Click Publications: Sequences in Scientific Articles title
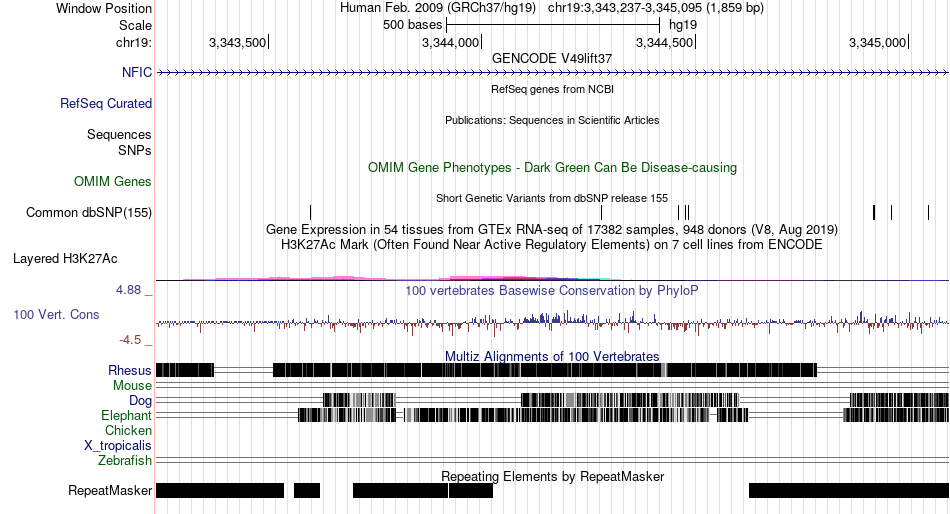Image resolution: width=950 pixels, height=514 pixels. tap(552, 120)
